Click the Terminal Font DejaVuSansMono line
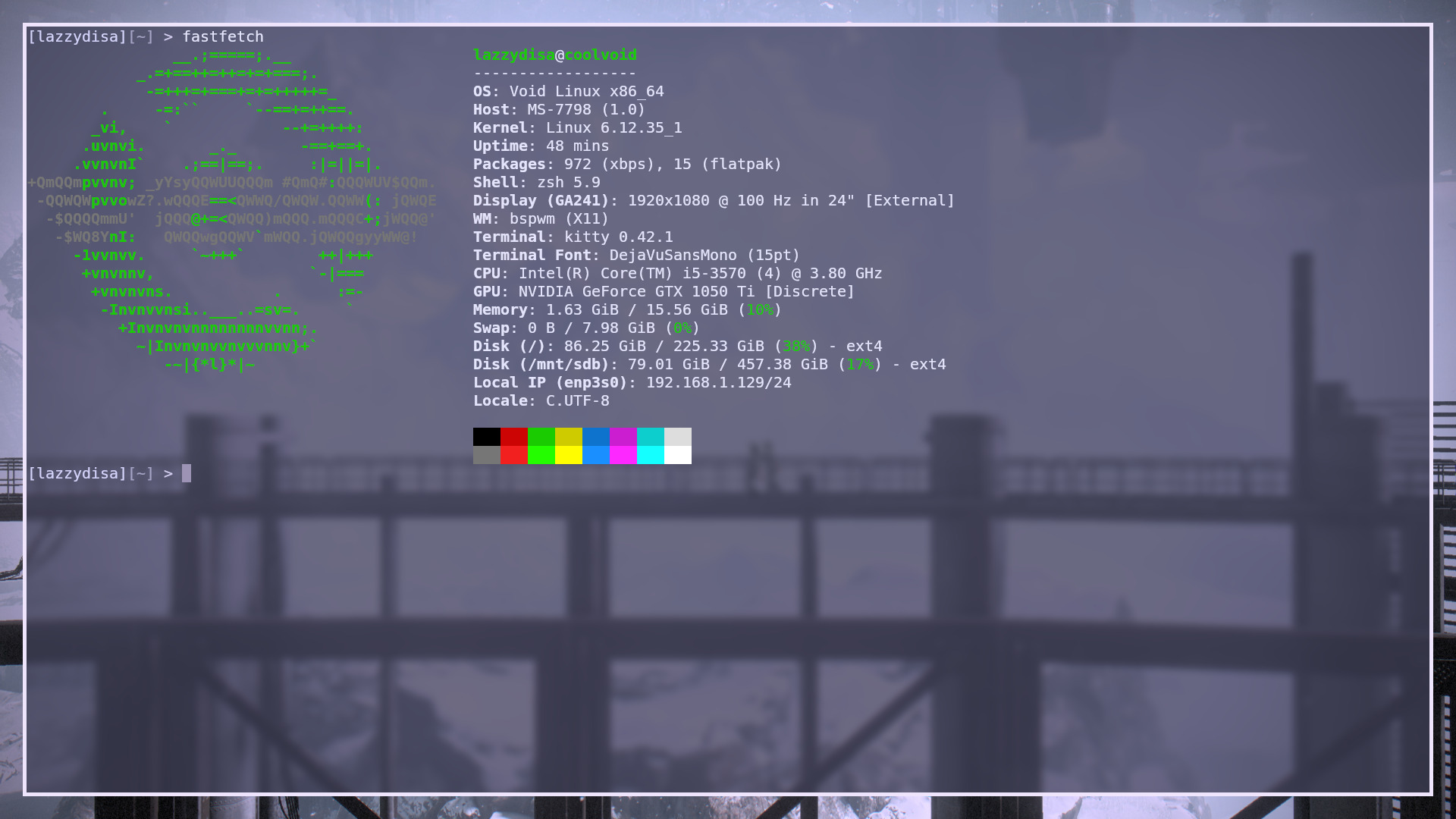The image size is (1456, 819). 636,256
